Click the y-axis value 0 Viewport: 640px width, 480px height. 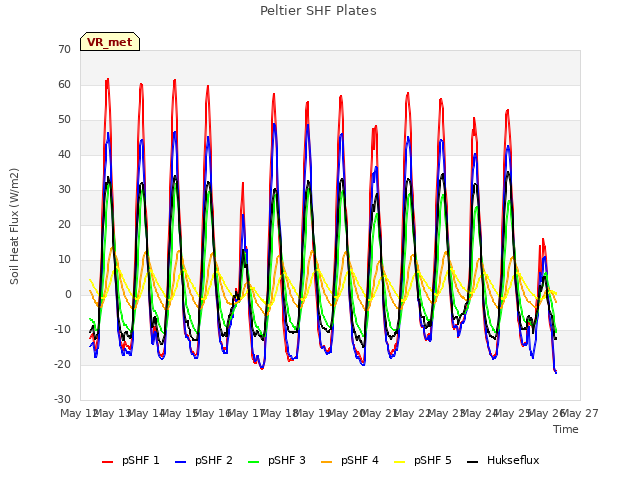point(68,294)
